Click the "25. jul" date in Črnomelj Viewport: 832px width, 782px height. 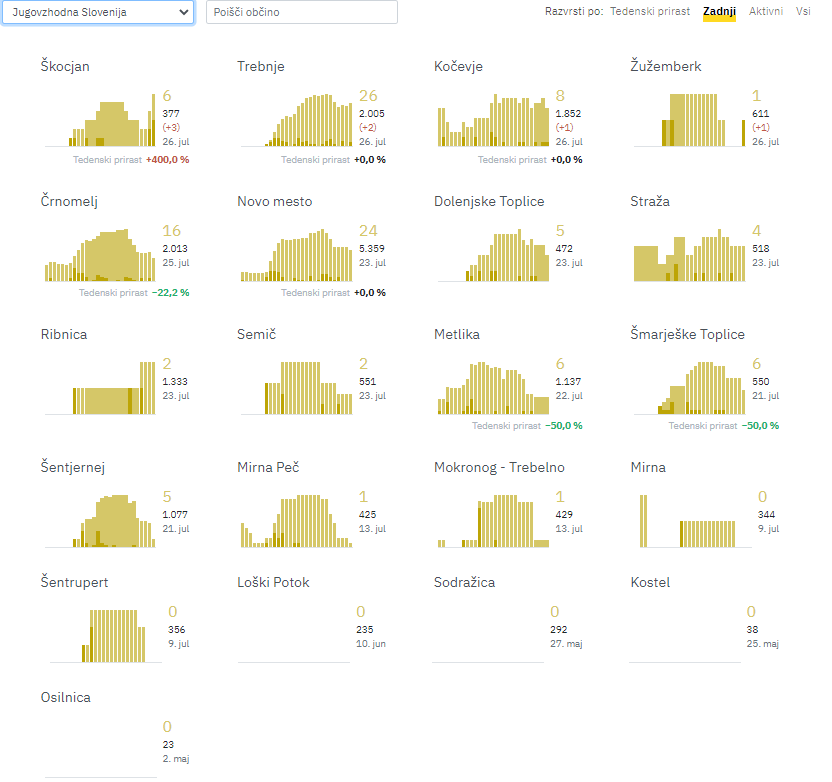176,263
